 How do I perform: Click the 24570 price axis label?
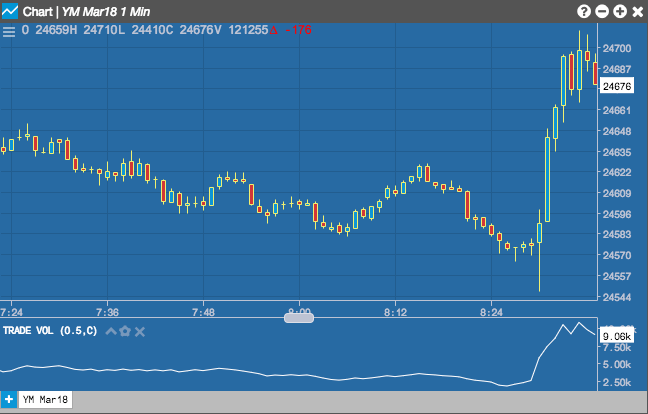pos(617,255)
